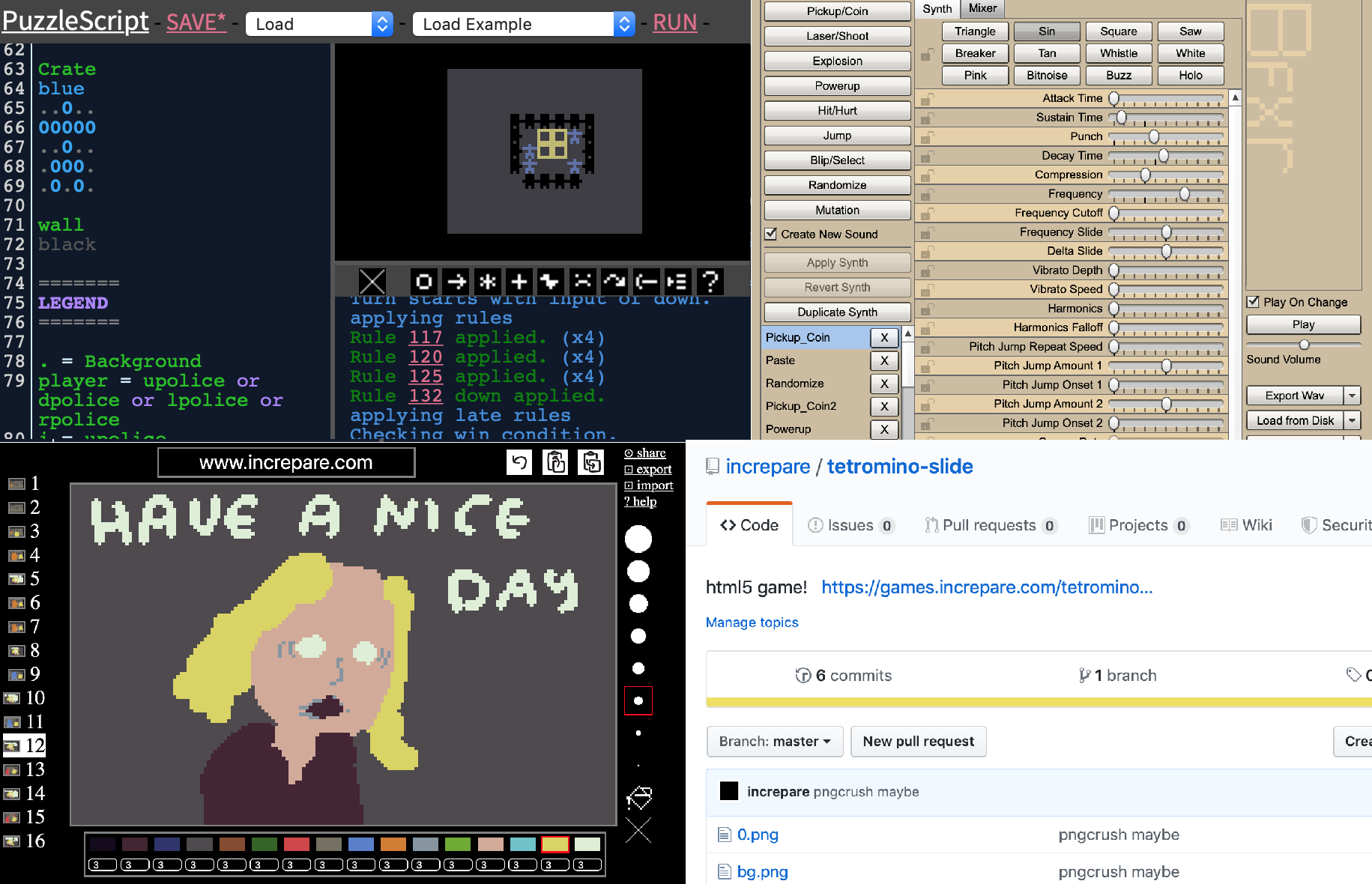Click the synth sliders scroll-up arrow

[x=1236, y=97]
